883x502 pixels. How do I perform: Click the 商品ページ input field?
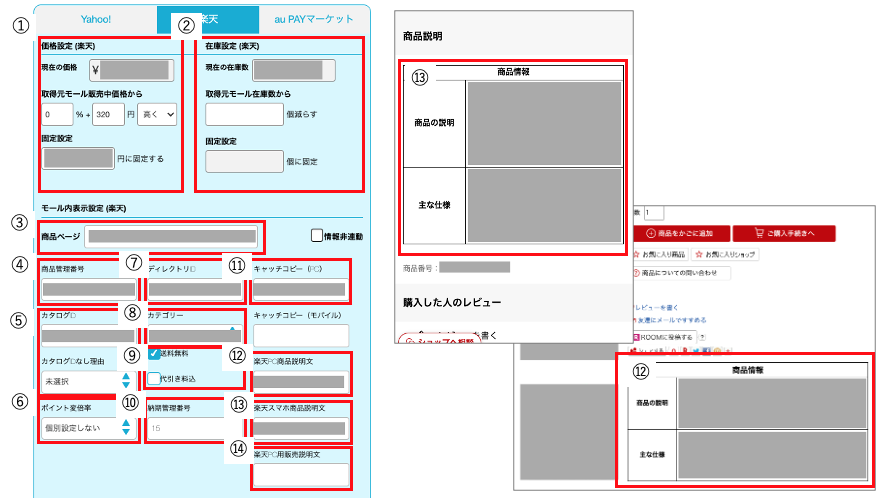point(172,237)
